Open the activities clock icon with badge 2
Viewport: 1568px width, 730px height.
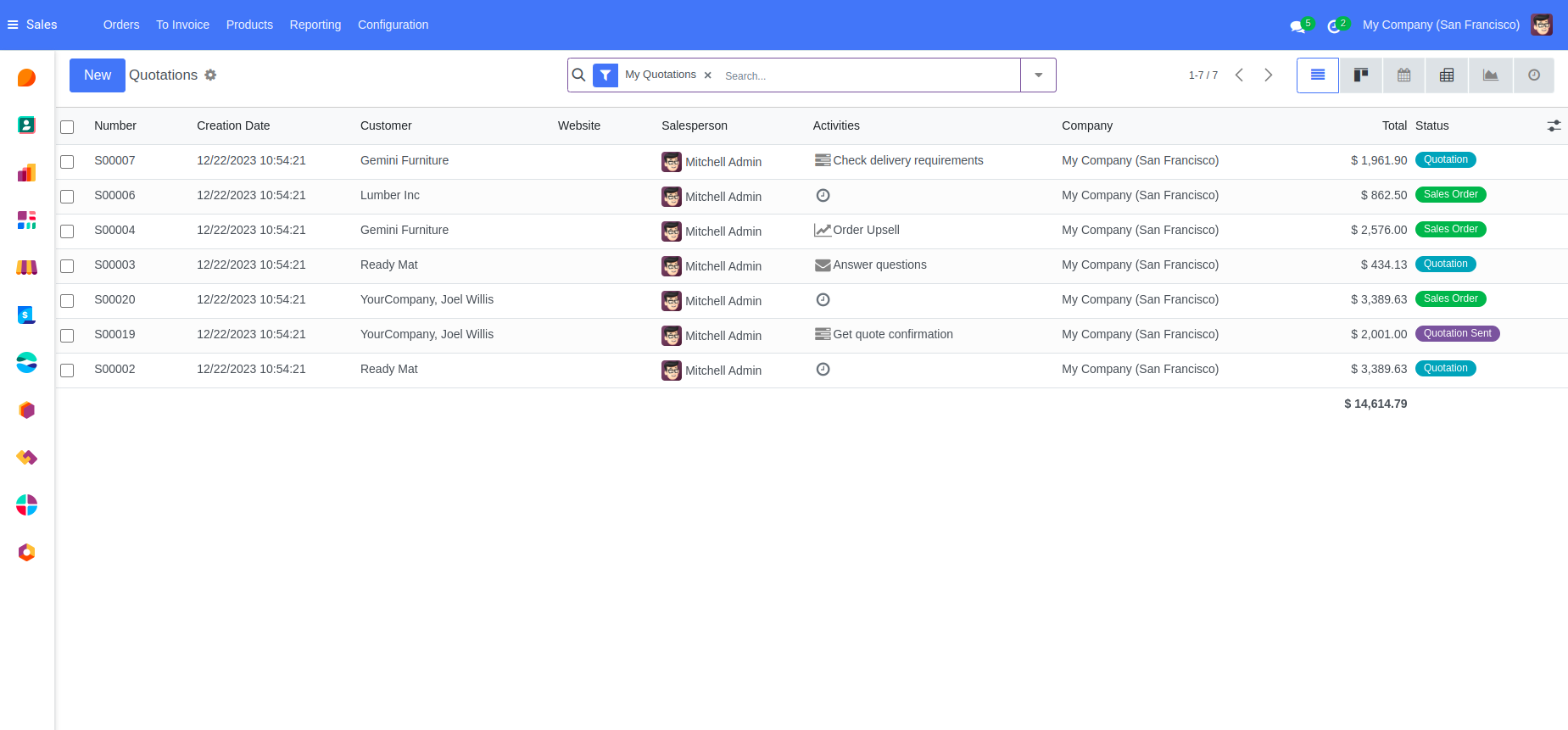(x=1336, y=25)
